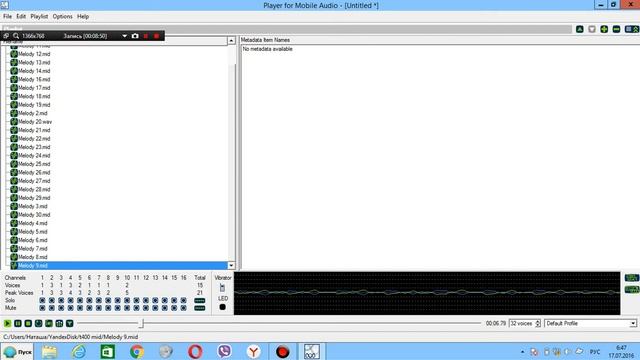Open the Playlist menu

(39, 16)
